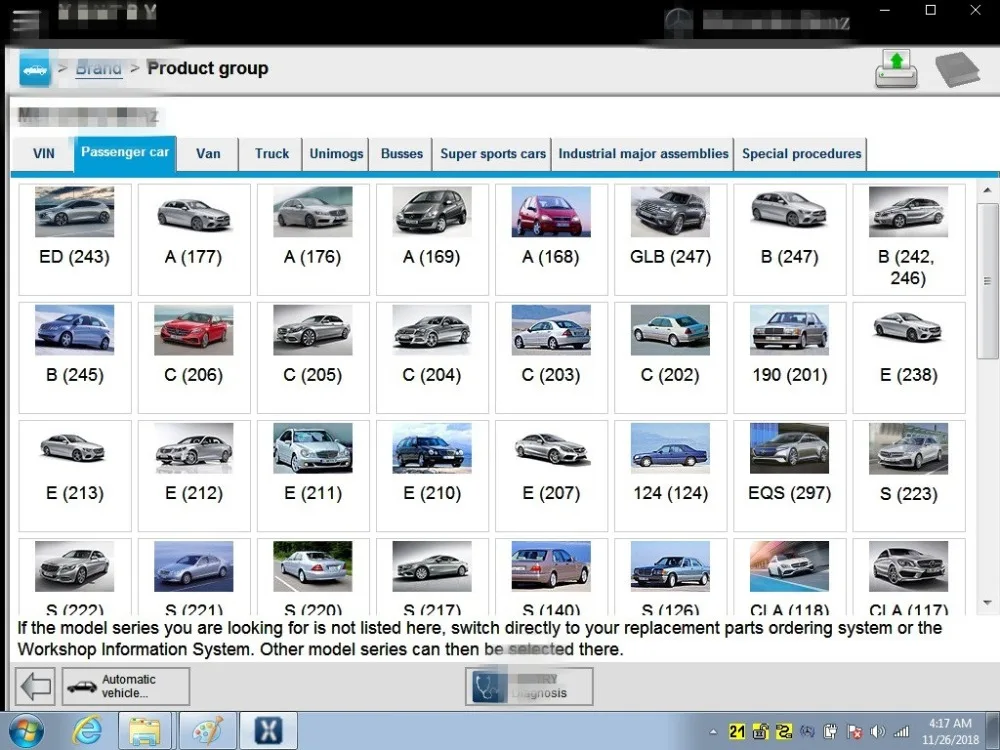Image resolution: width=1000 pixels, height=750 pixels.
Task: Switch to the VIN tab
Action: click(x=43, y=154)
